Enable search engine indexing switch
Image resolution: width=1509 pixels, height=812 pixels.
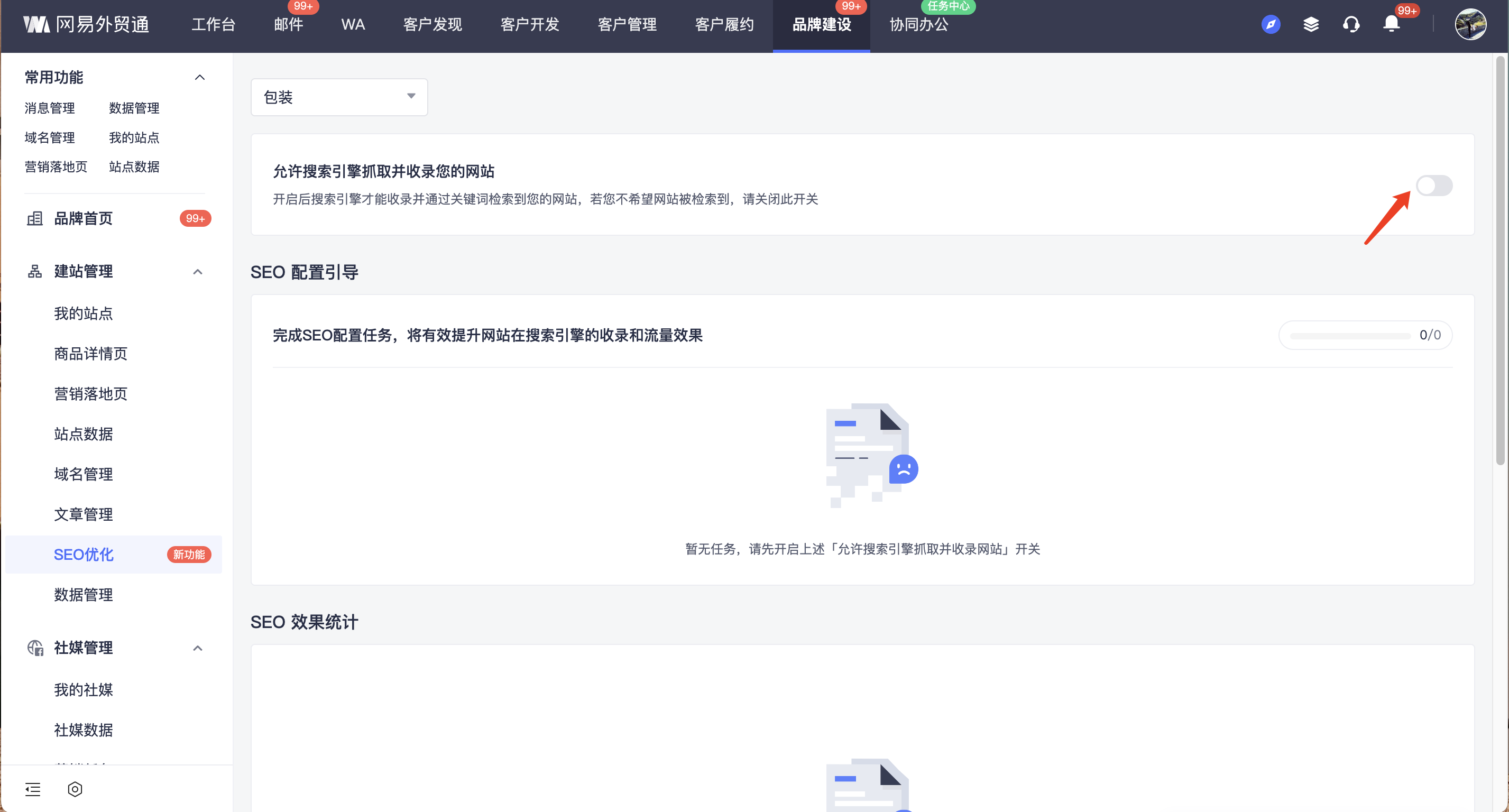(x=1433, y=186)
